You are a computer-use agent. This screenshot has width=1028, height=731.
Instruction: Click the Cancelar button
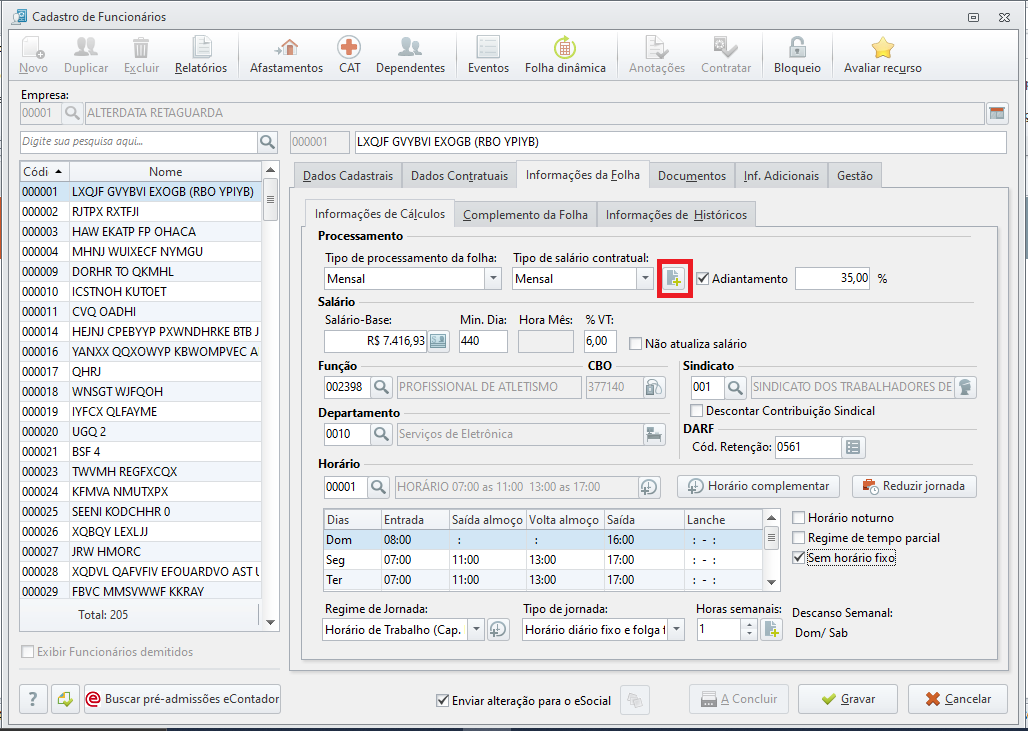click(958, 700)
